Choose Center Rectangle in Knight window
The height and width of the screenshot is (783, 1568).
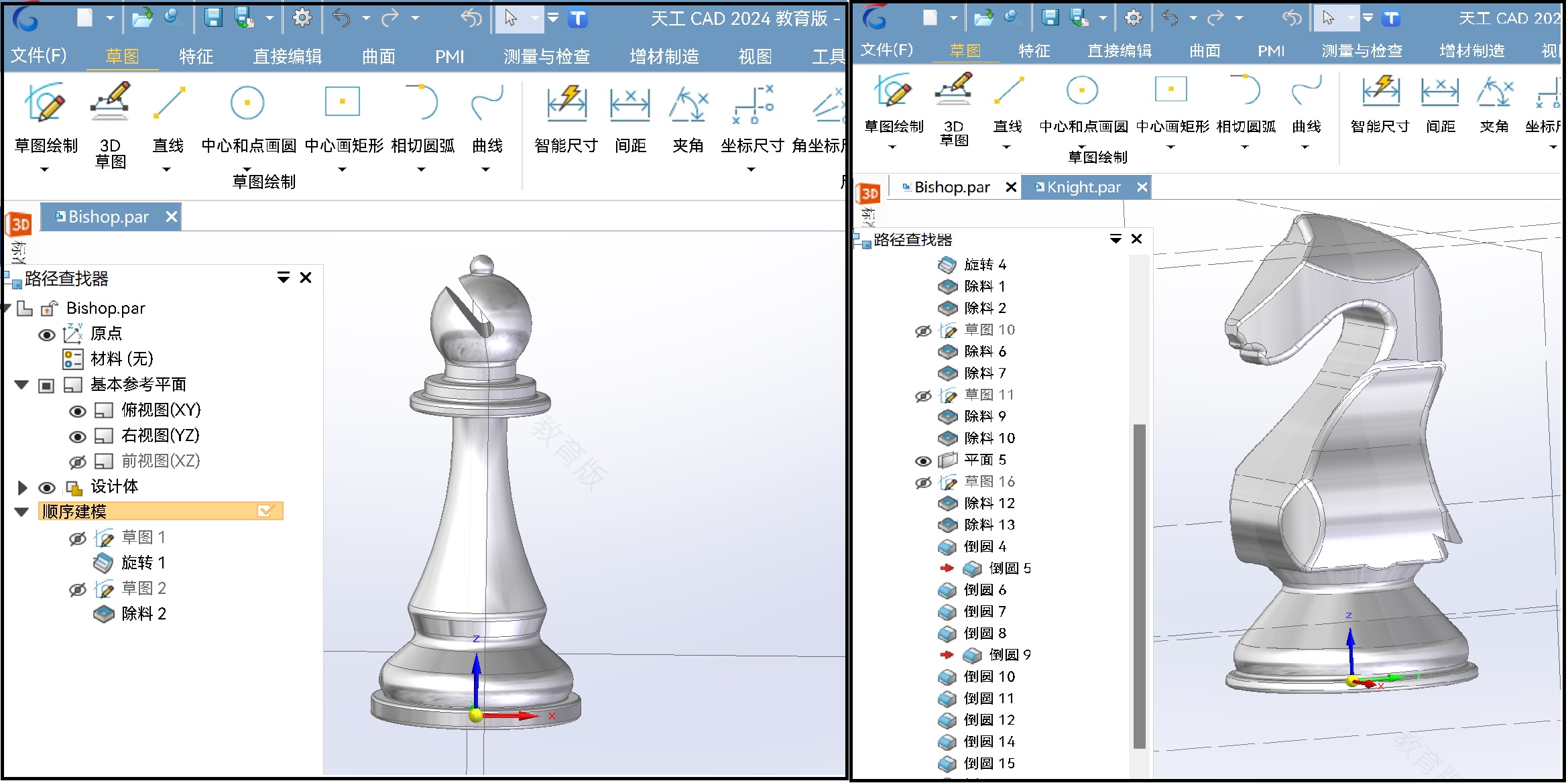tap(1171, 89)
